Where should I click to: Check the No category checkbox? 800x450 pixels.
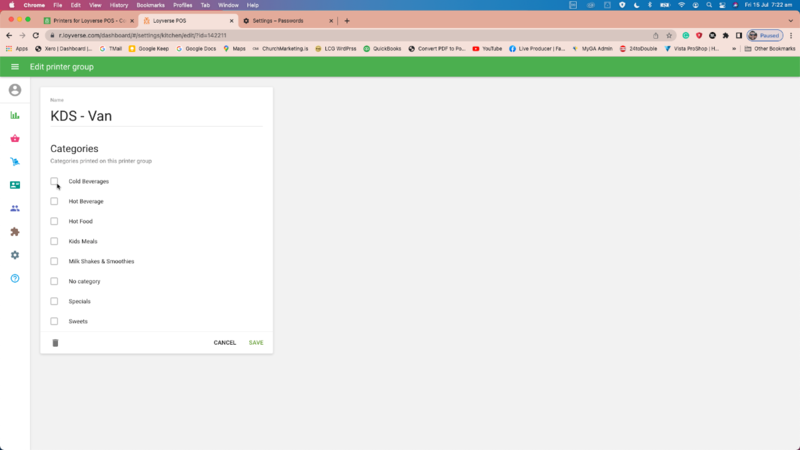pyautogui.click(x=54, y=281)
